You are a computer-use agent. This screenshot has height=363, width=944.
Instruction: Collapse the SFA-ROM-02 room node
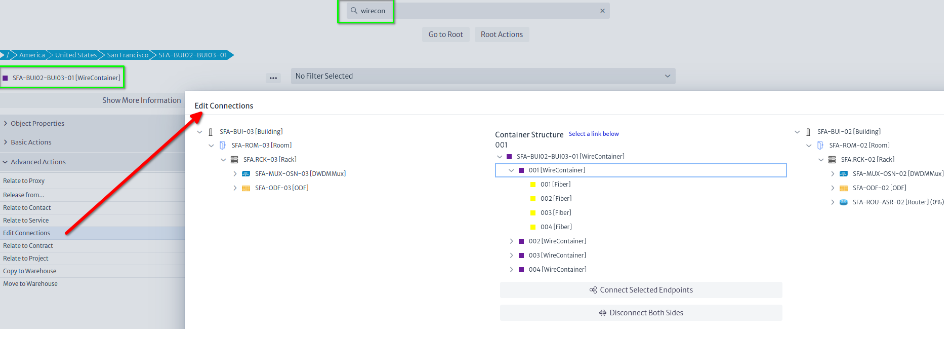click(809, 145)
